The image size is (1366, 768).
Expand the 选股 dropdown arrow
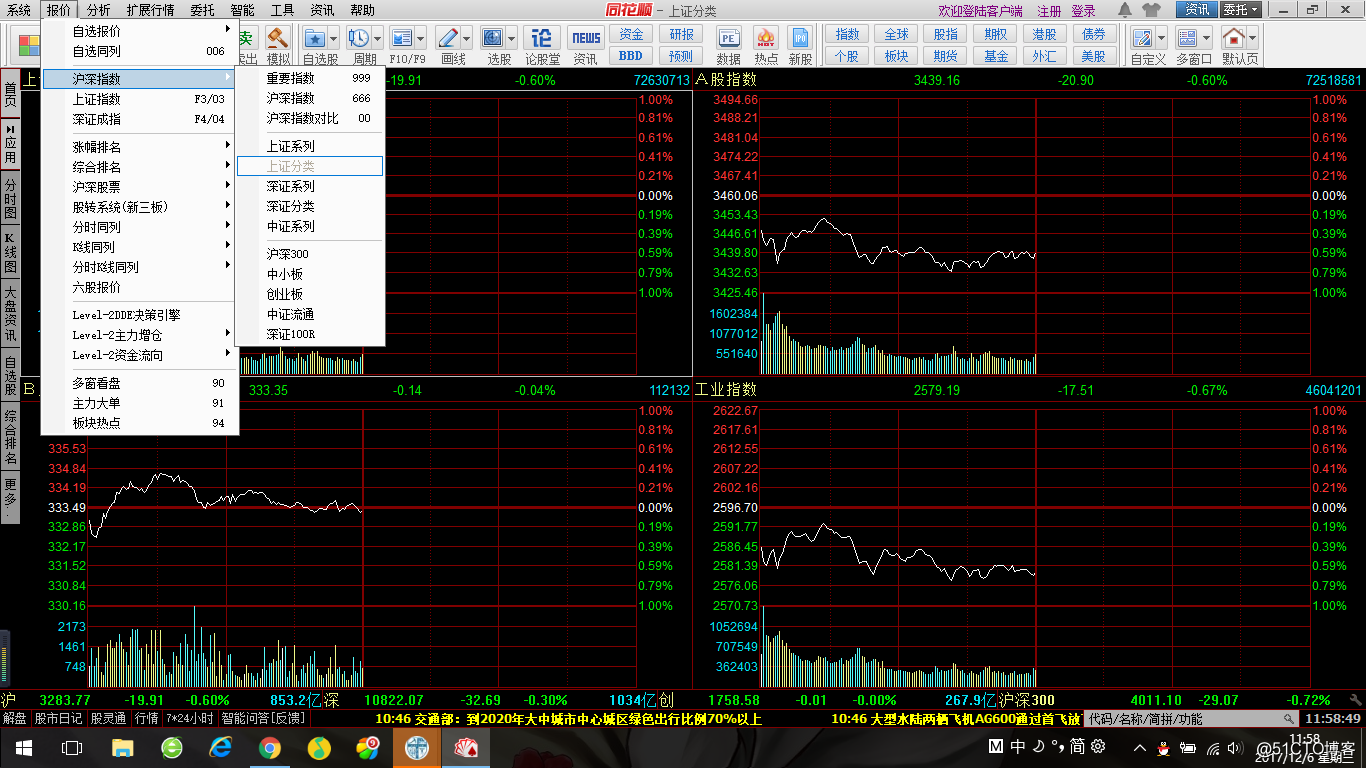point(511,39)
